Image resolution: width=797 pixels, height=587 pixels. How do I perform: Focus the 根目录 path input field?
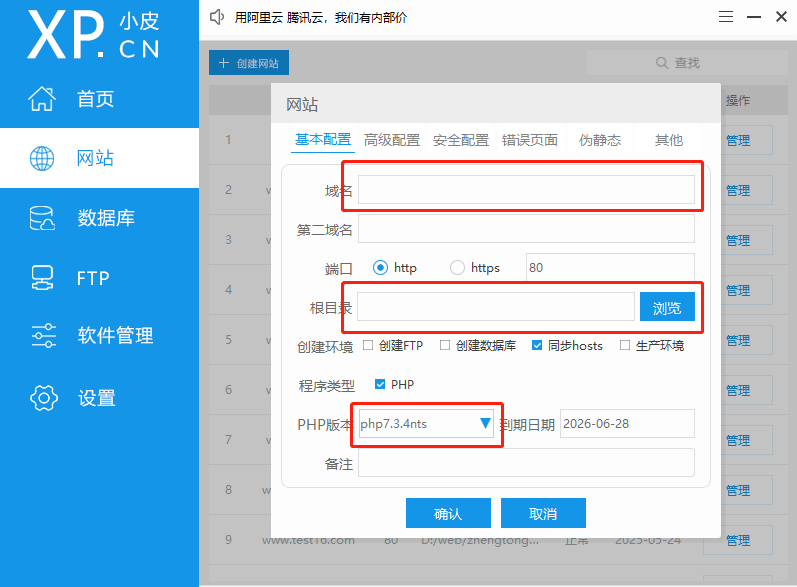[x=496, y=306]
